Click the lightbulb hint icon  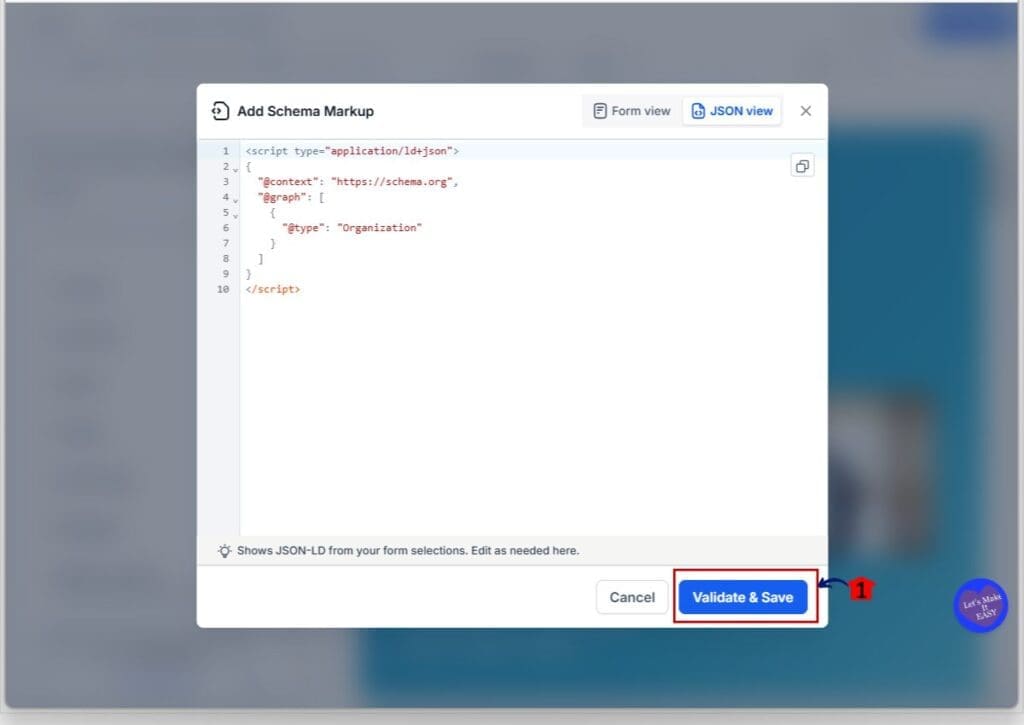pos(225,551)
